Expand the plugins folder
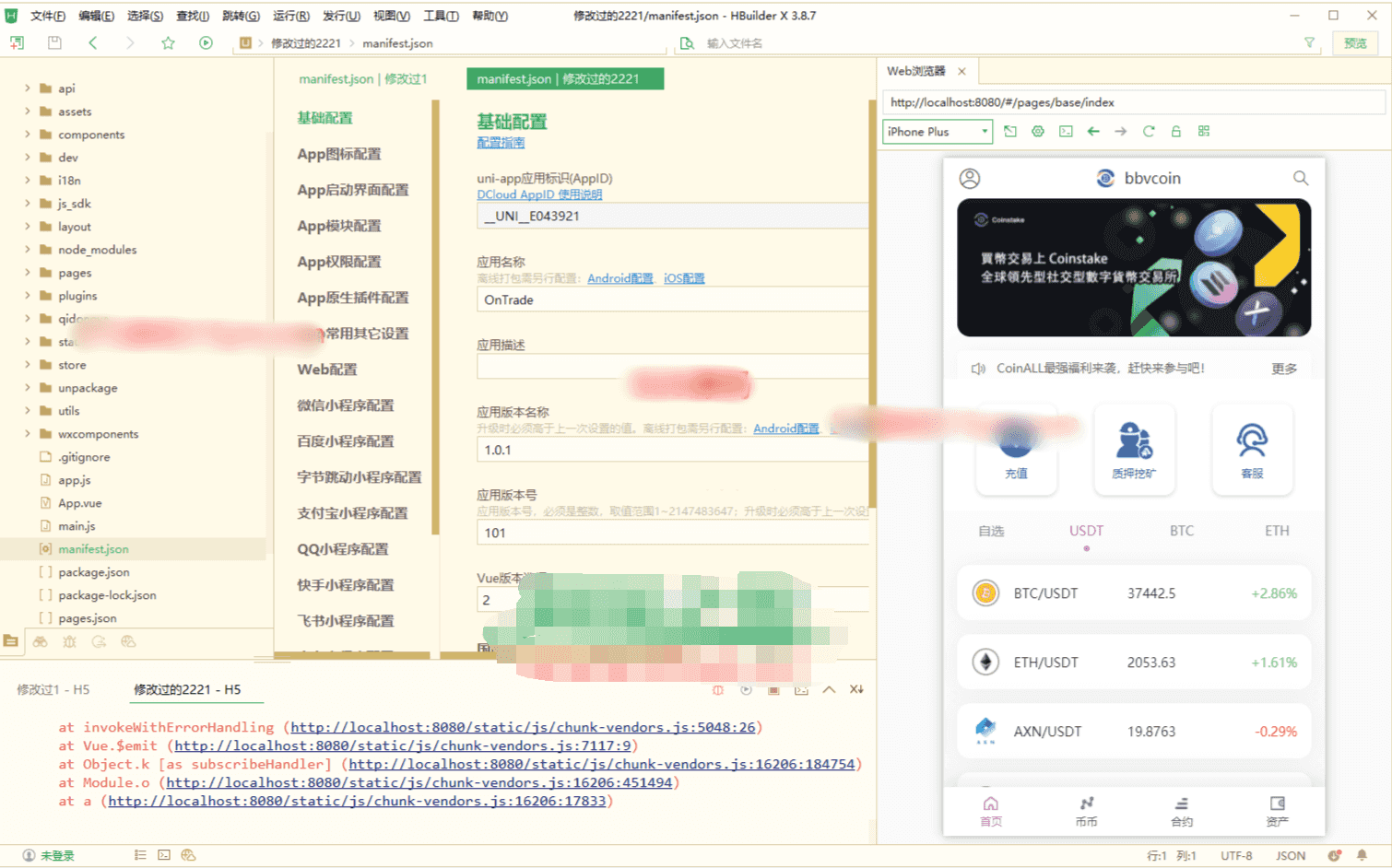Viewport: 1392px width, 868px height. pyautogui.click(x=27, y=296)
